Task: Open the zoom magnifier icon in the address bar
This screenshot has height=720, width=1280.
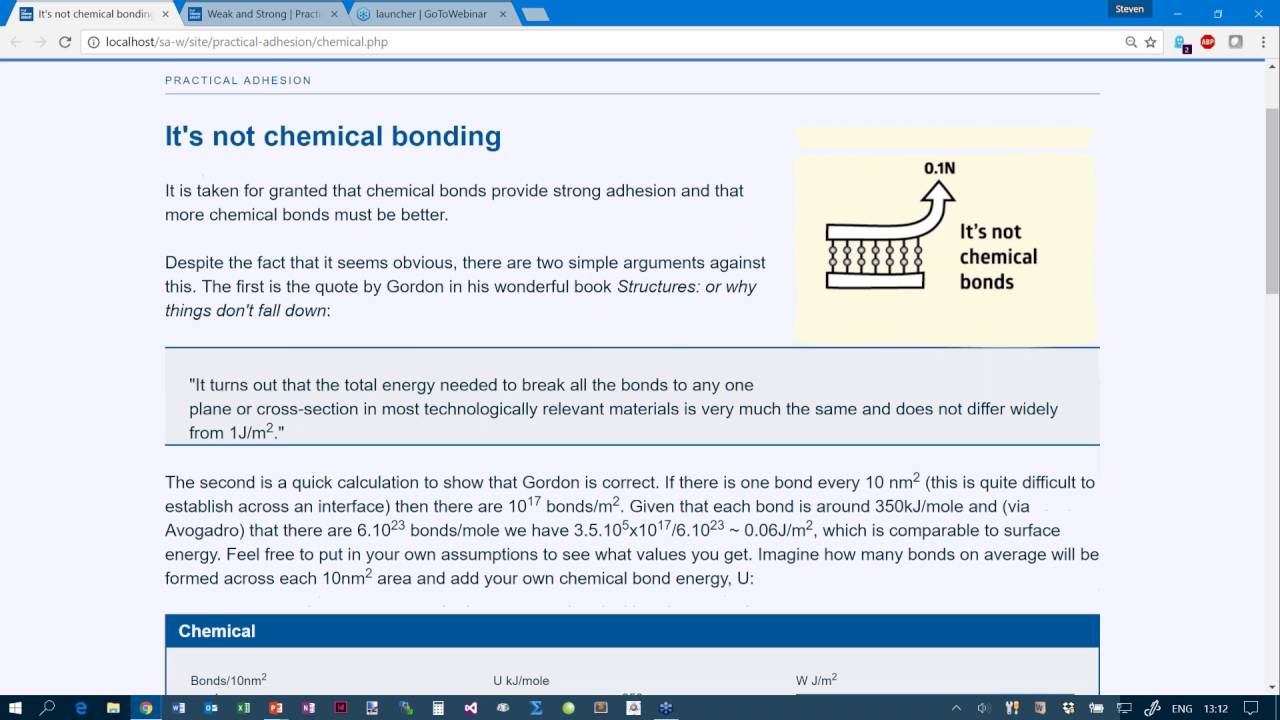Action: click(x=1131, y=42)
